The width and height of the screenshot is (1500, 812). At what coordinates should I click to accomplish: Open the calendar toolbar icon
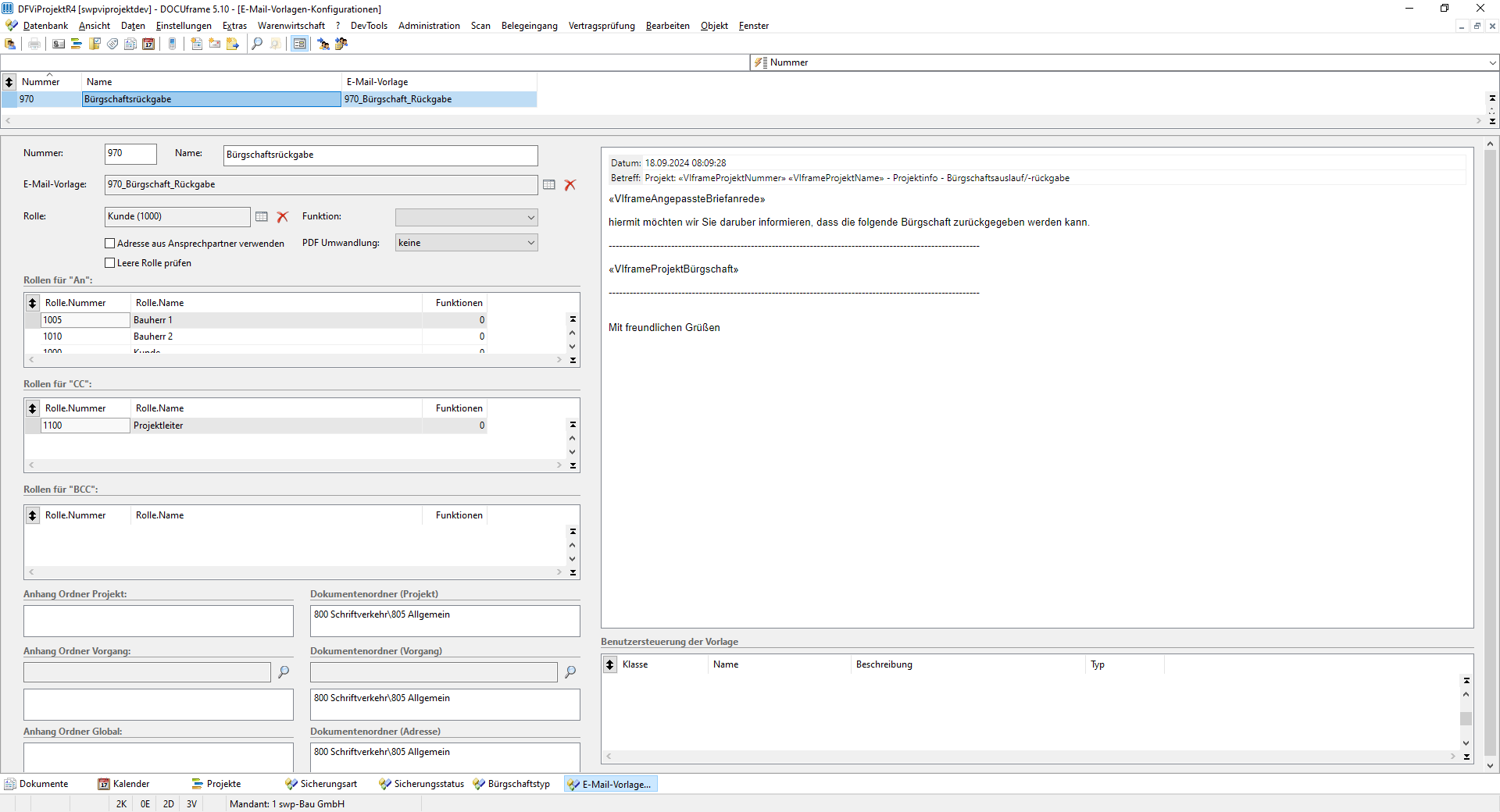[x=148, y=44]
